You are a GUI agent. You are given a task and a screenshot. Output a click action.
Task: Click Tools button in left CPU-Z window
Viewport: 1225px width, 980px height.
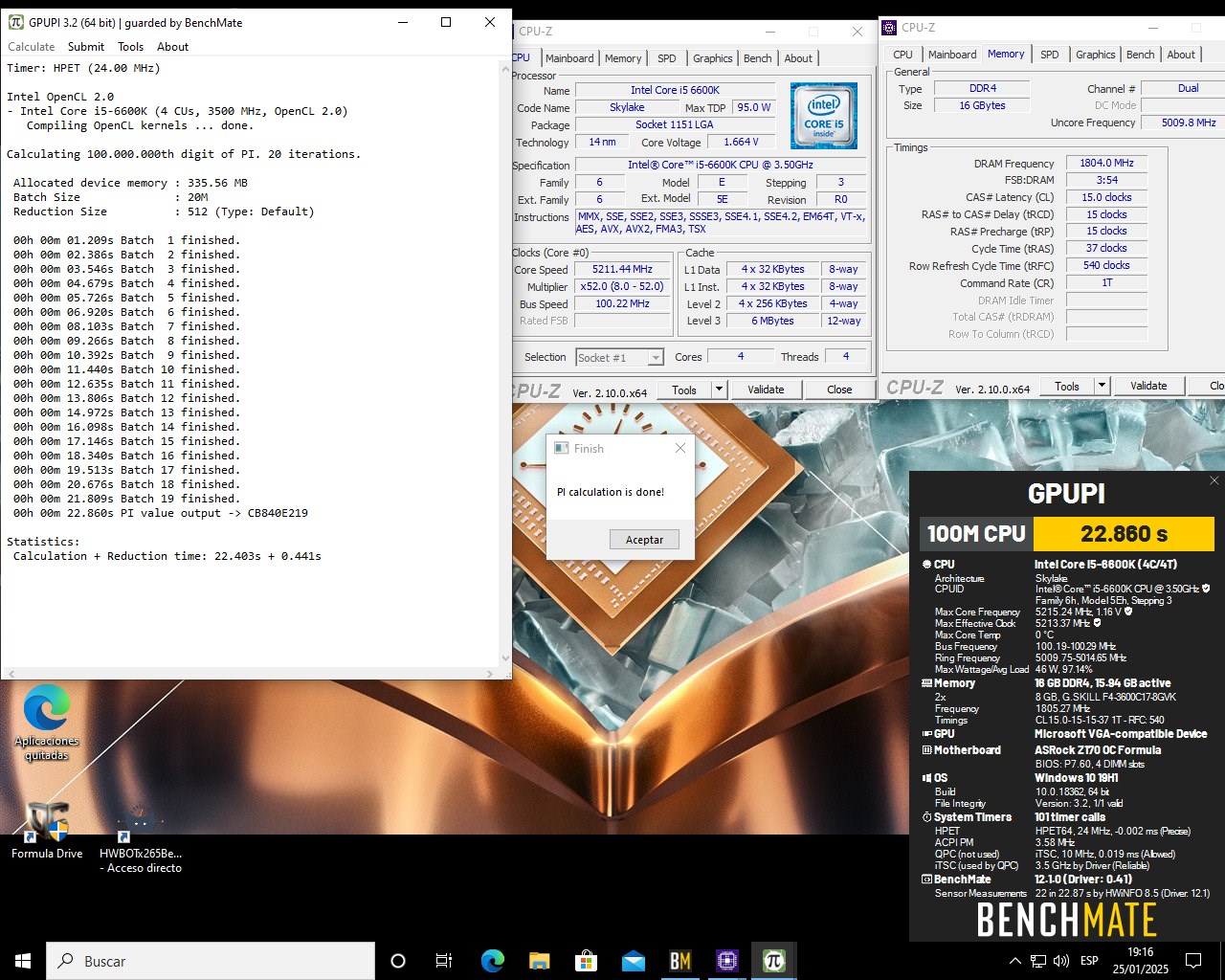click(x=684, y=390)
